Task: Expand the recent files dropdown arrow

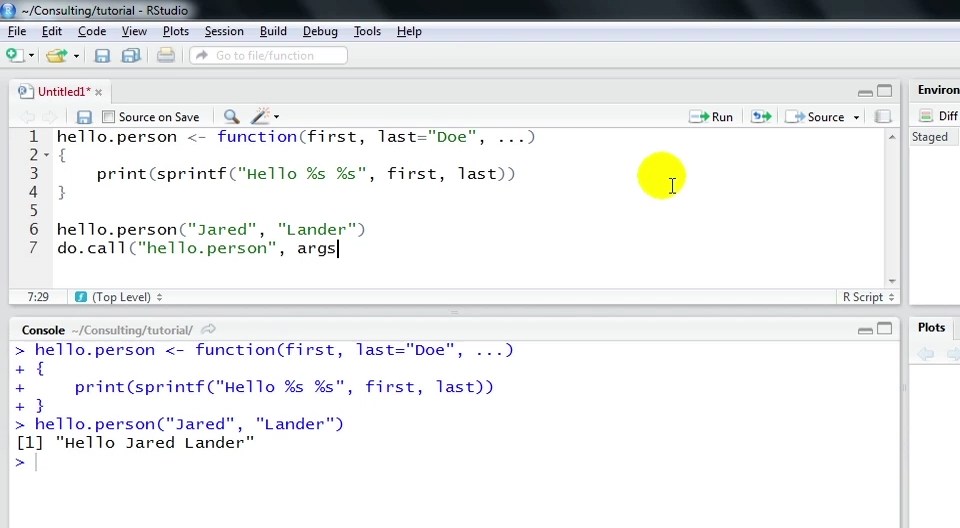Action: pos(76,56)
